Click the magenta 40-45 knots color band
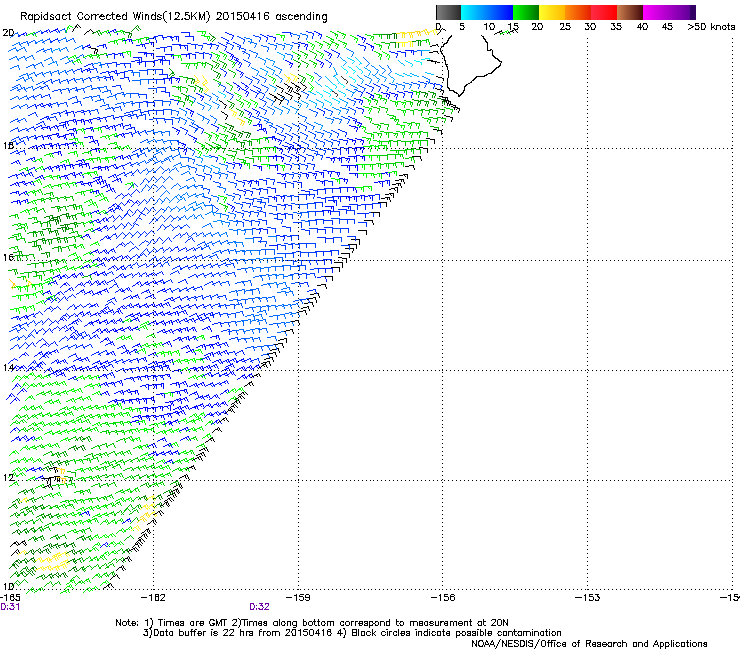Image resolution: width=740 pixels, height=650 pixels. 656,12
